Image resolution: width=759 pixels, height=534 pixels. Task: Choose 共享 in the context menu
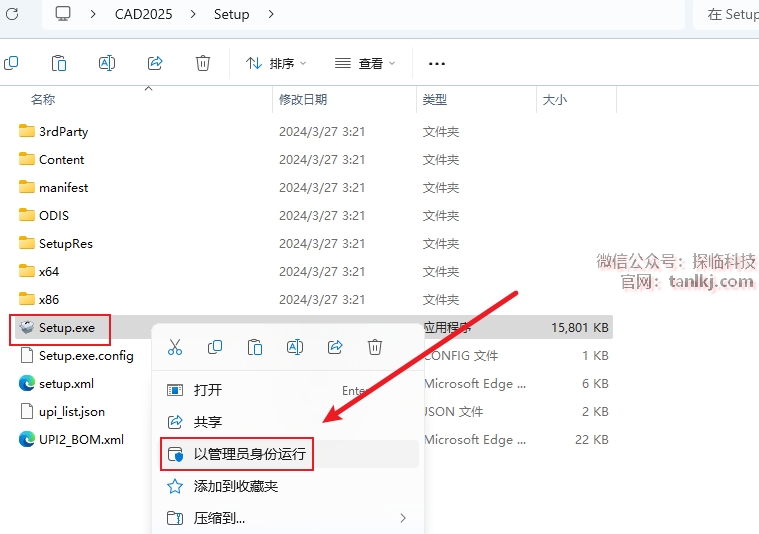tap(289, 422)
